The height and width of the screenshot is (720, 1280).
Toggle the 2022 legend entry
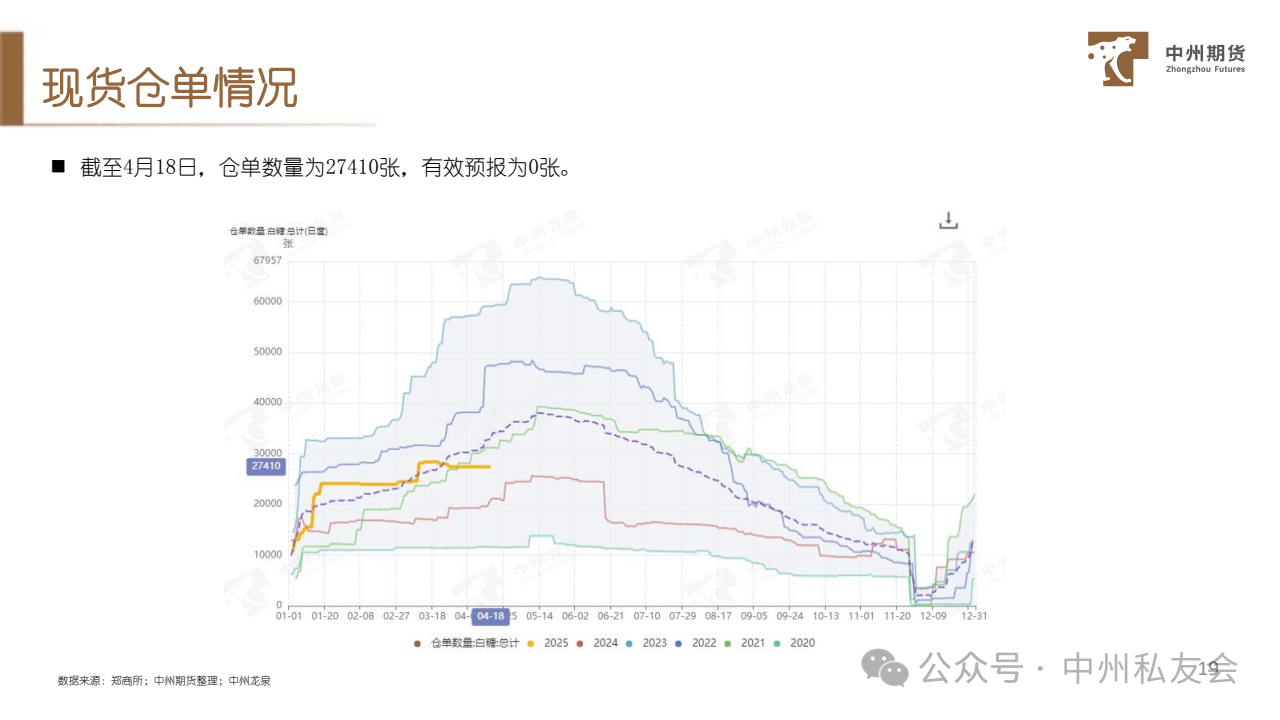tap(695, 643)
